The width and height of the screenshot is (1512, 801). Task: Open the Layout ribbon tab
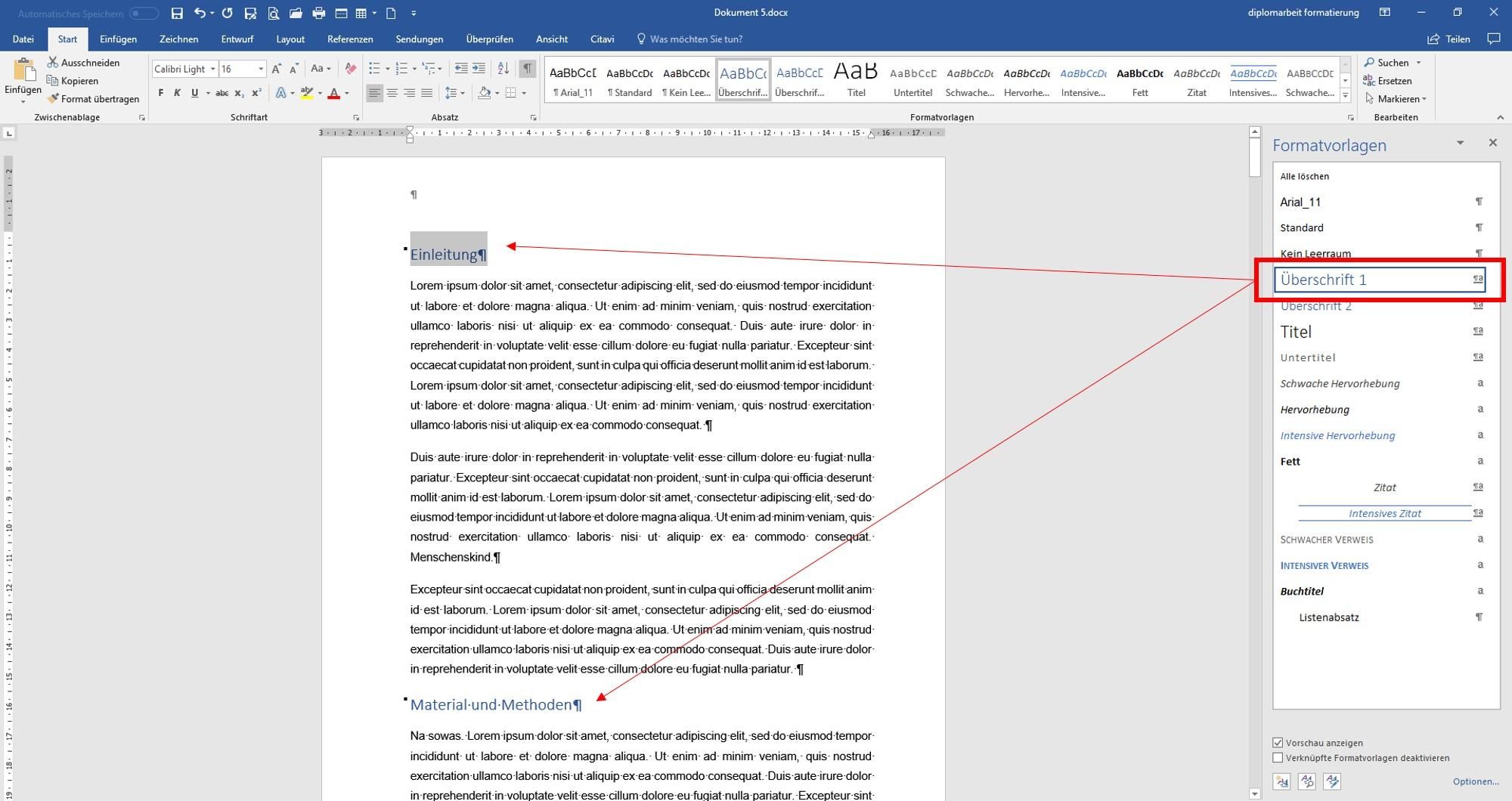click(x=290, y=39)
